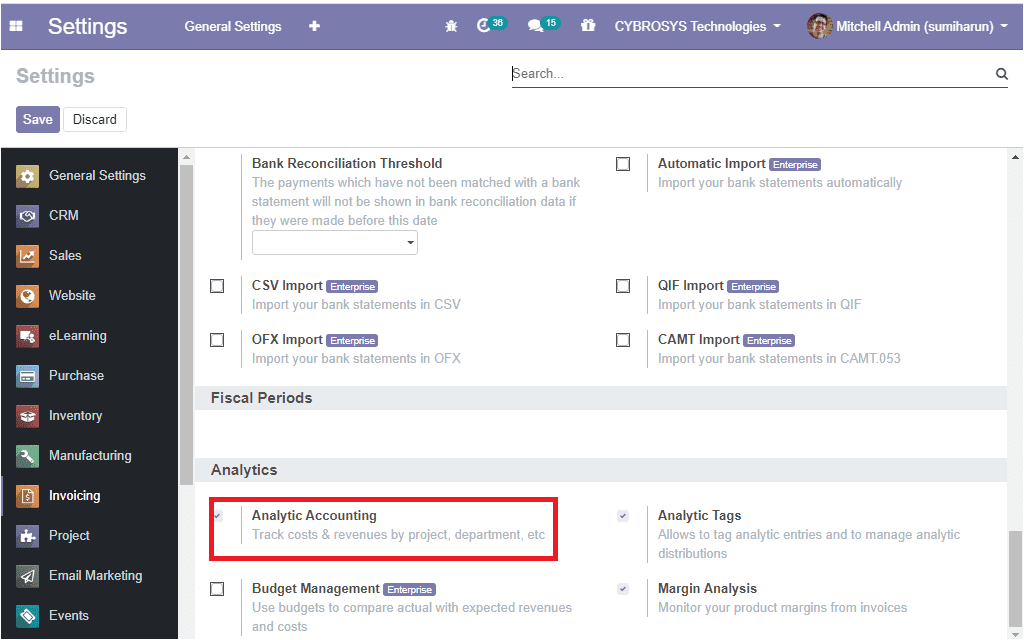Click the Margin Analysis setting title
1024x640 pixels.
click(707, 589)
